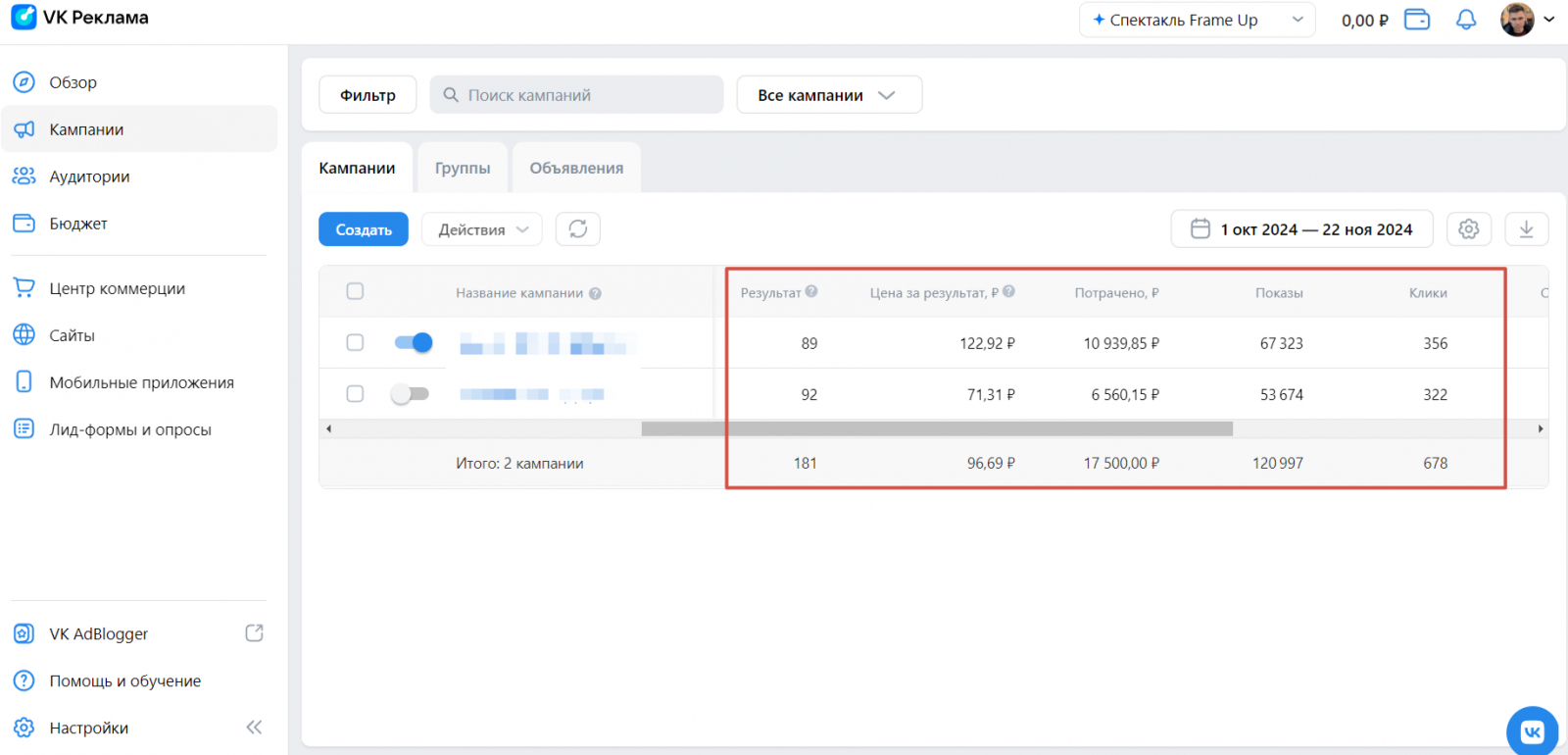The width and height of the screenshot is (1568, 755).
Task: Open the Спектакль Frame Up account selector
Action: click(1197, 21)
